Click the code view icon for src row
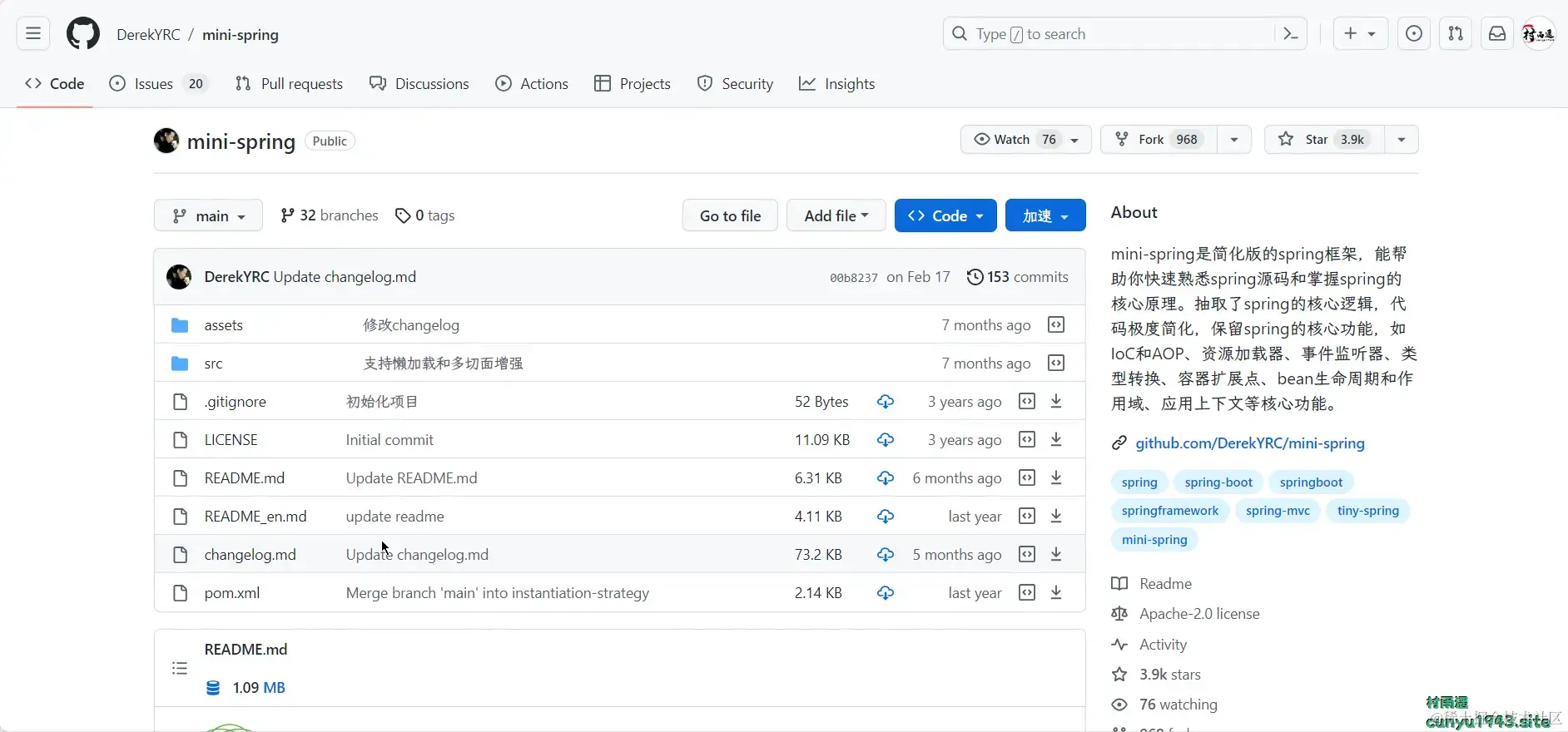1568x732 pixels. click(1056, 364)
